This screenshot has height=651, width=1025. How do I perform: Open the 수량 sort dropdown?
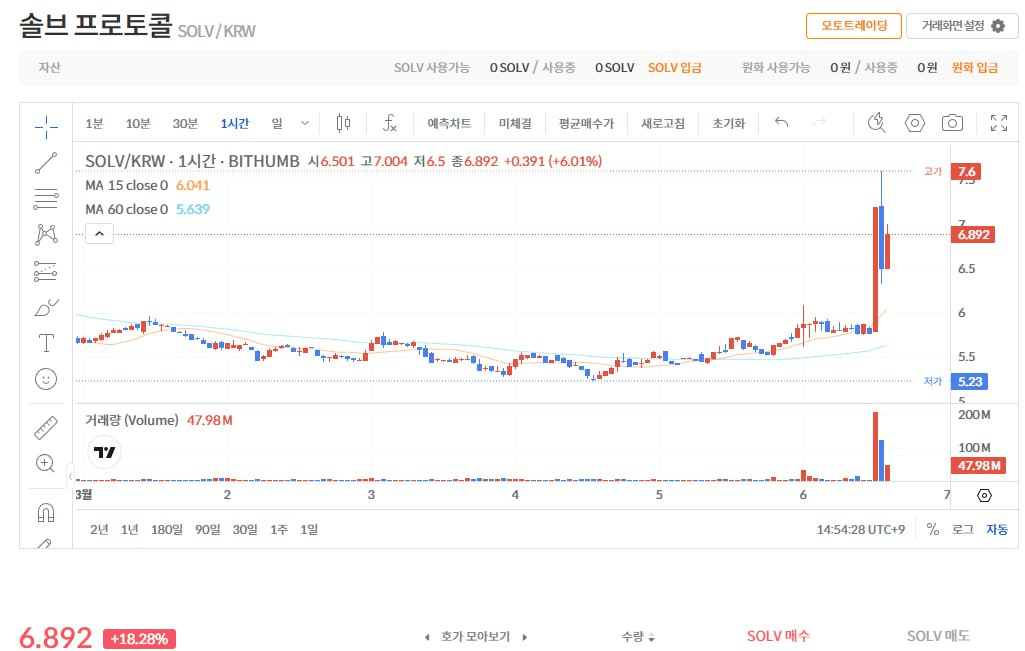tap(637, 636)
